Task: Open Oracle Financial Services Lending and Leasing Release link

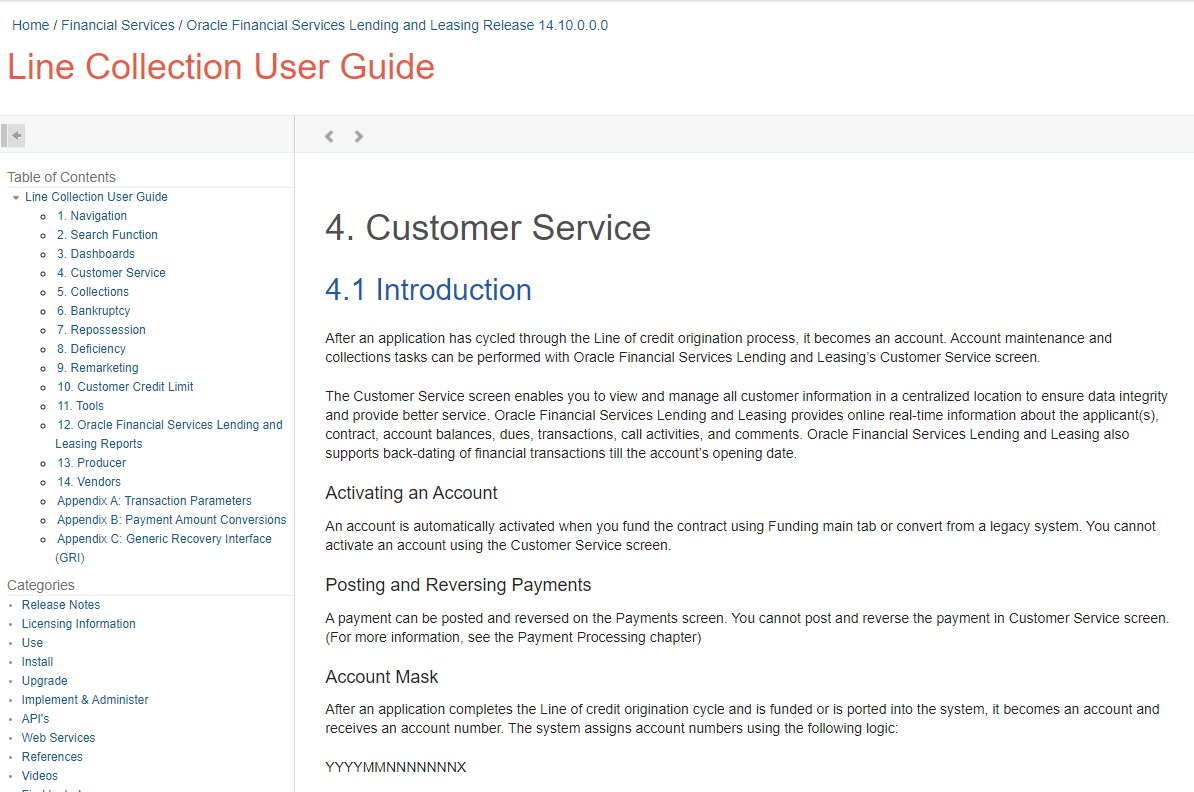Action: (397, 25)
